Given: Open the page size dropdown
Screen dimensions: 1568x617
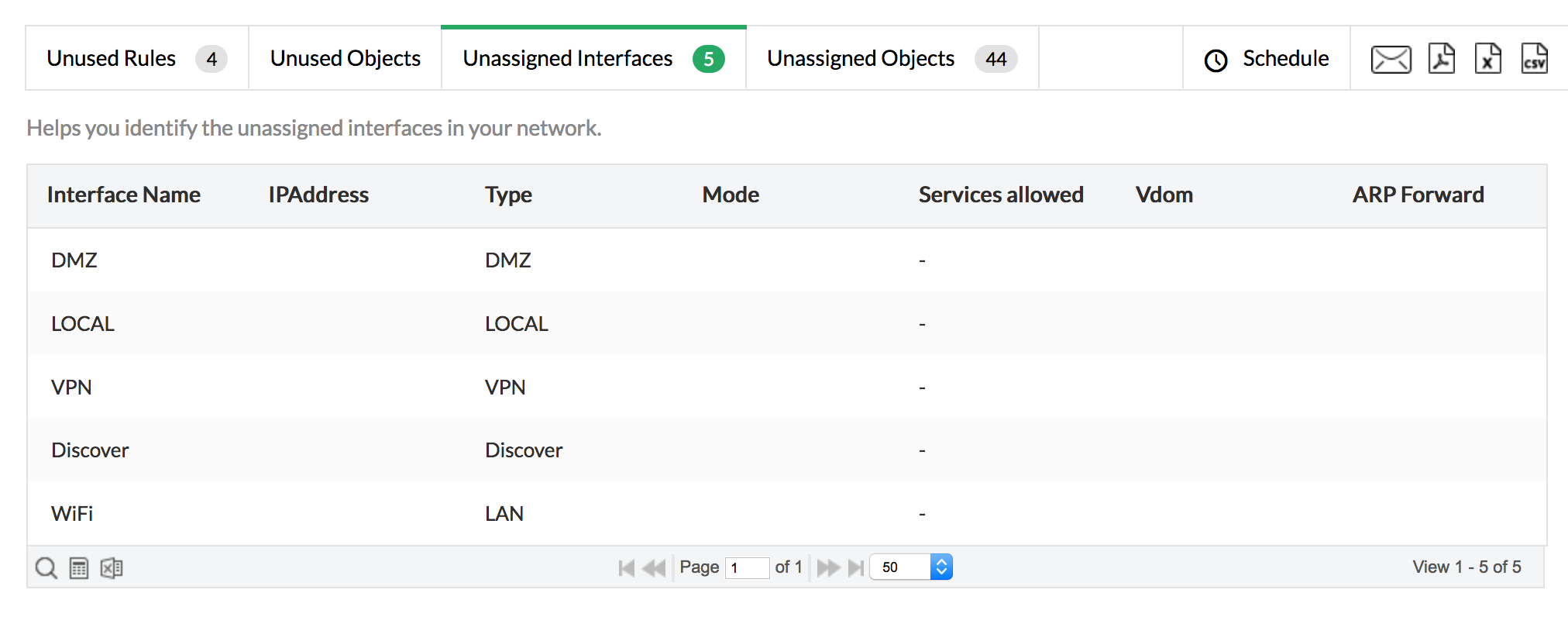Looking at the screenshot, I should 911,567.
